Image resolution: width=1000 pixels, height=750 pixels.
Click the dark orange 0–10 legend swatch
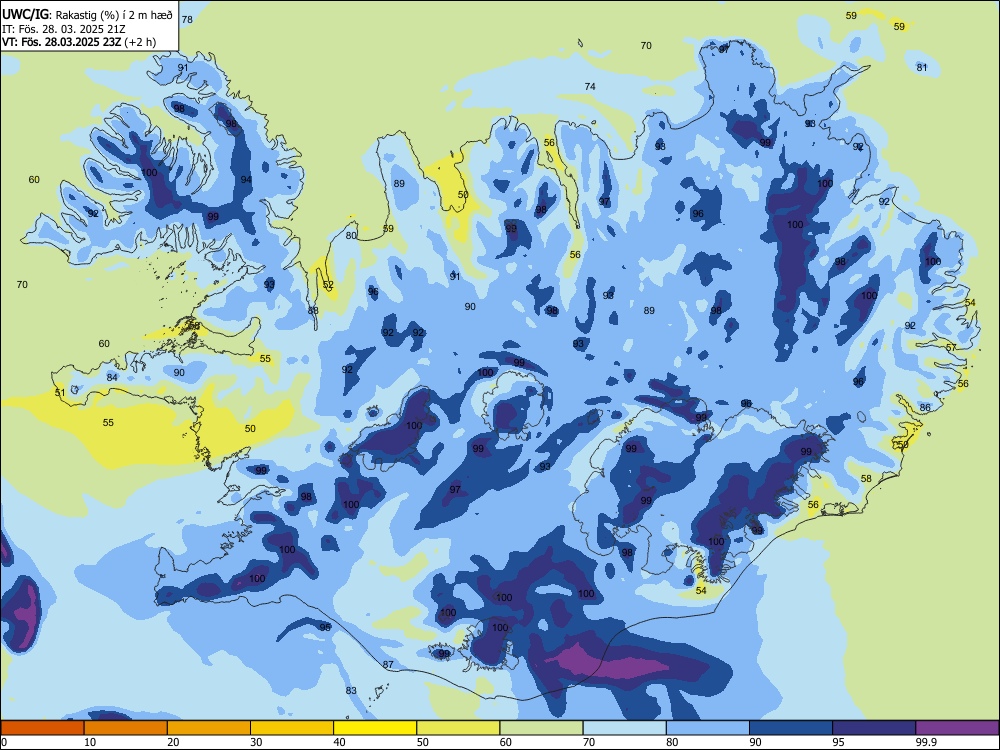[42, 728]
